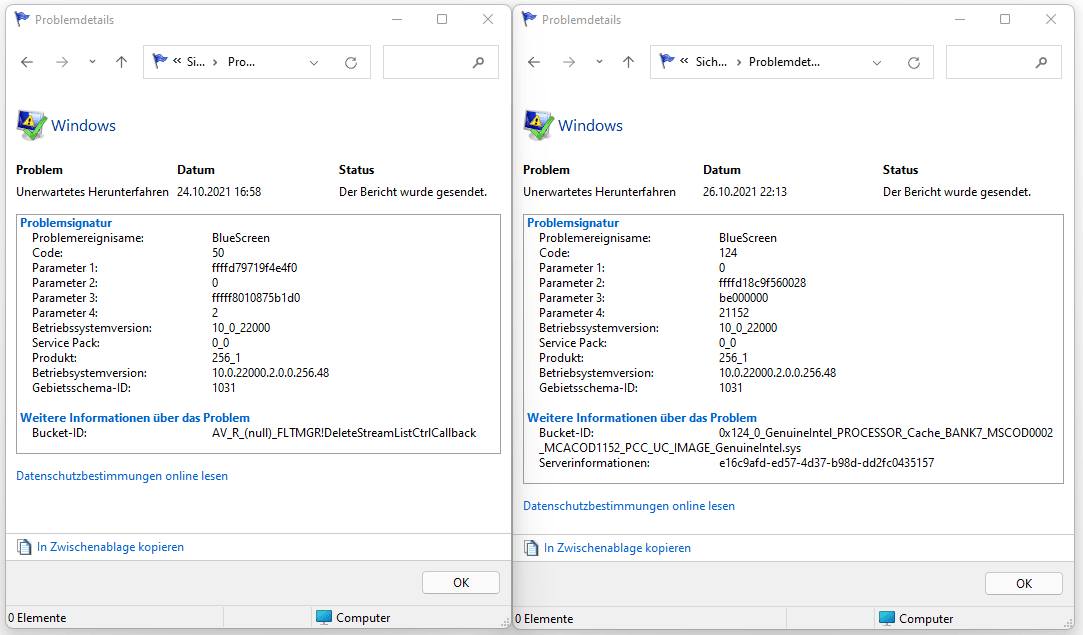Image resolution: width=1083 pixels, height=635 pixels.
Task: Click 'Weitere Informationen über das Problem' in right window
Action: (x=642, y=418)
